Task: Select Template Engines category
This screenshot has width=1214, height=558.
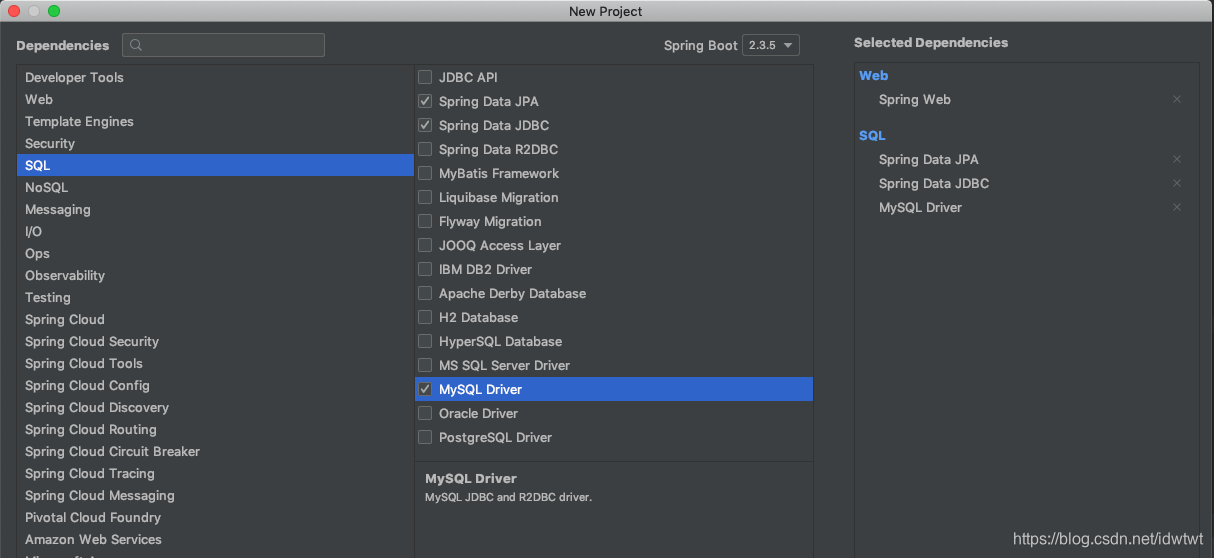Action: pos(215,121)
